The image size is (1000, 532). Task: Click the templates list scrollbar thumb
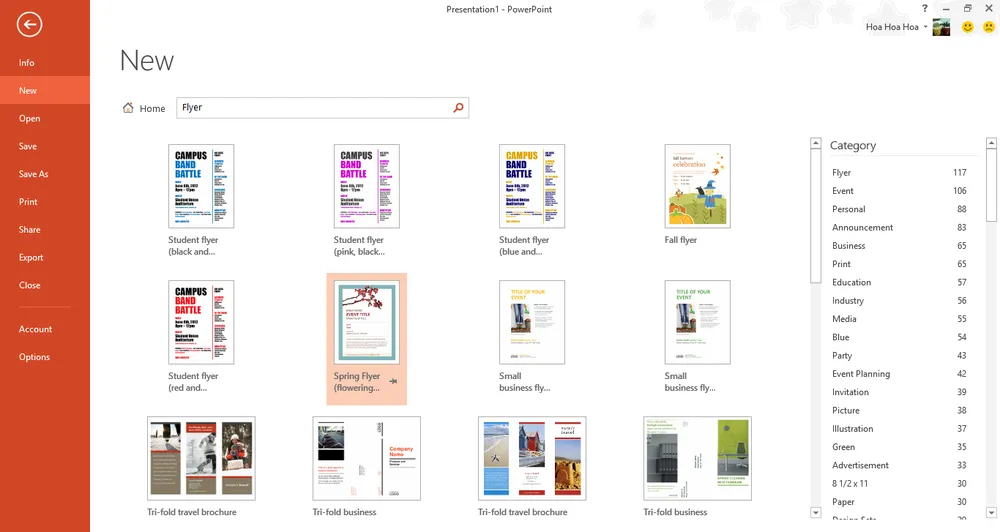point(815,216)
